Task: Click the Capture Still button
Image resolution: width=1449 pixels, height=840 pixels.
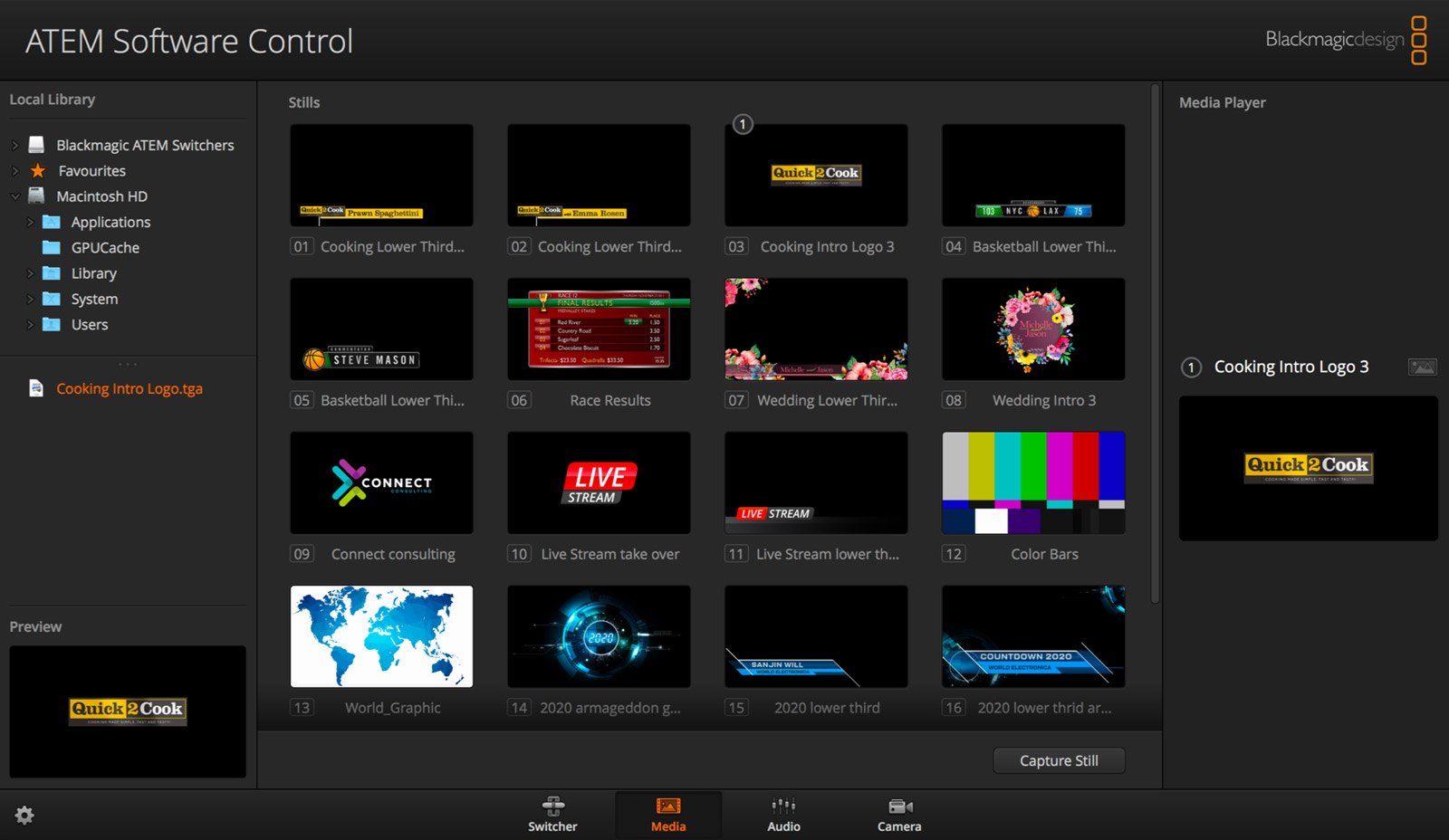Action: 1058,760
